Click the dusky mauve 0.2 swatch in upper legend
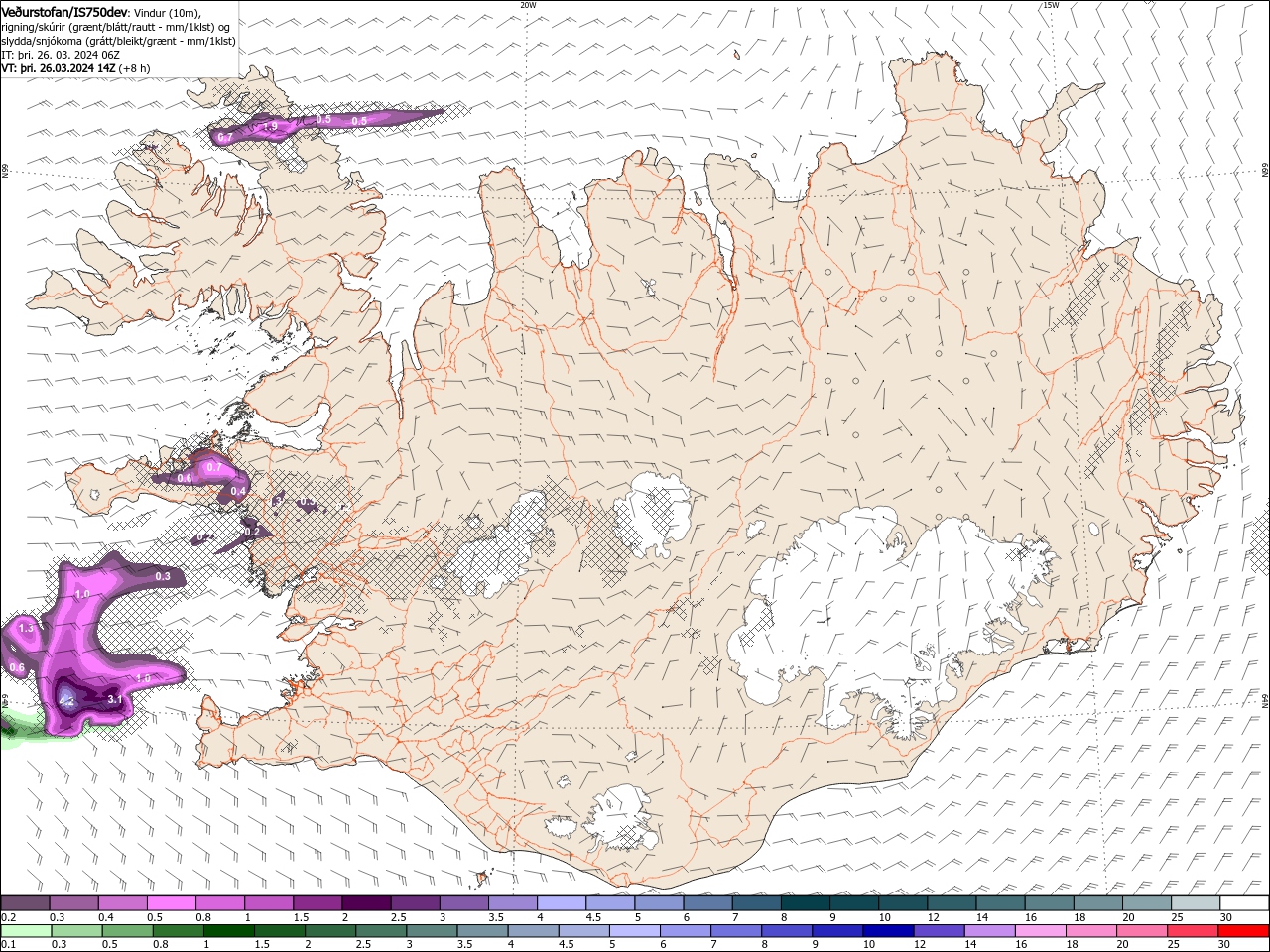Viewport: 1270px width, 952px height. 25,903
